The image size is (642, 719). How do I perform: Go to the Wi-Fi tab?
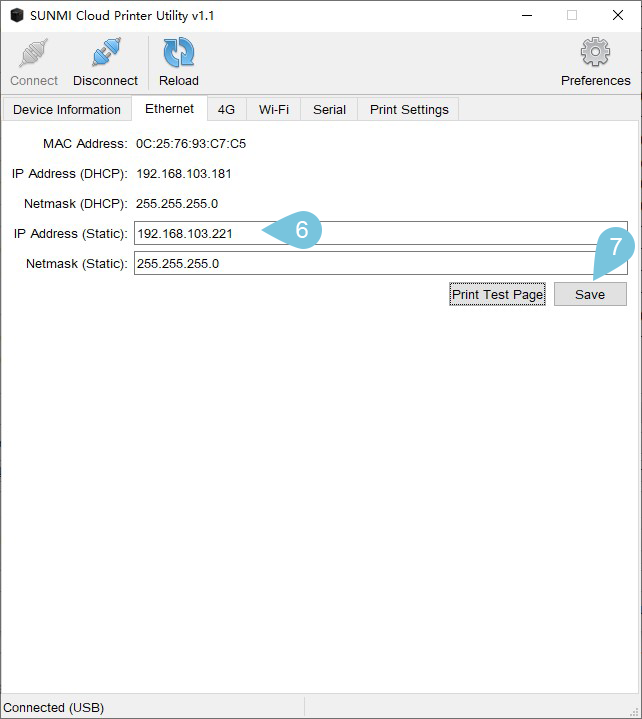pyautogui.click(x=274, y=110)
